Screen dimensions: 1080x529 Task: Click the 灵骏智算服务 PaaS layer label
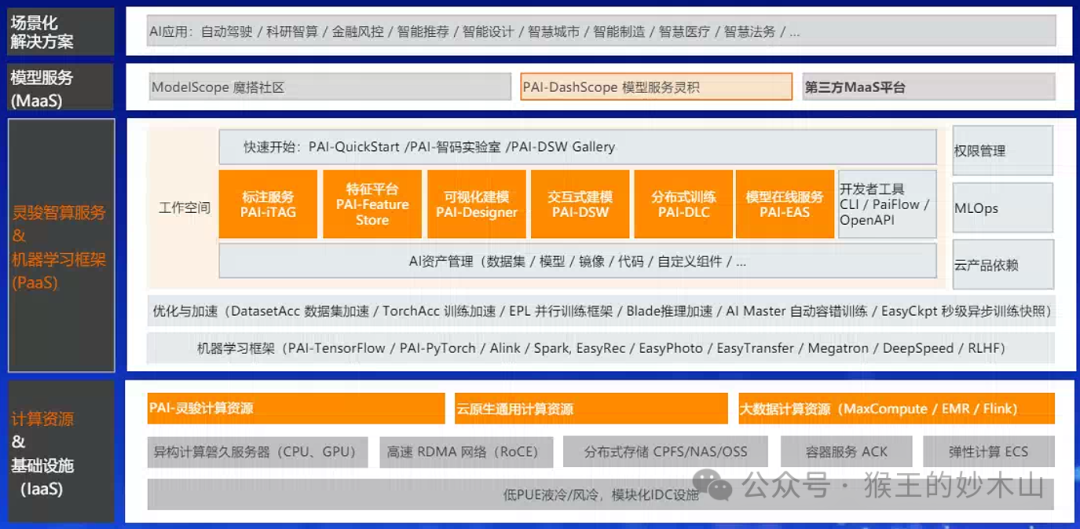pyautogui.click(x=61, y=245)
